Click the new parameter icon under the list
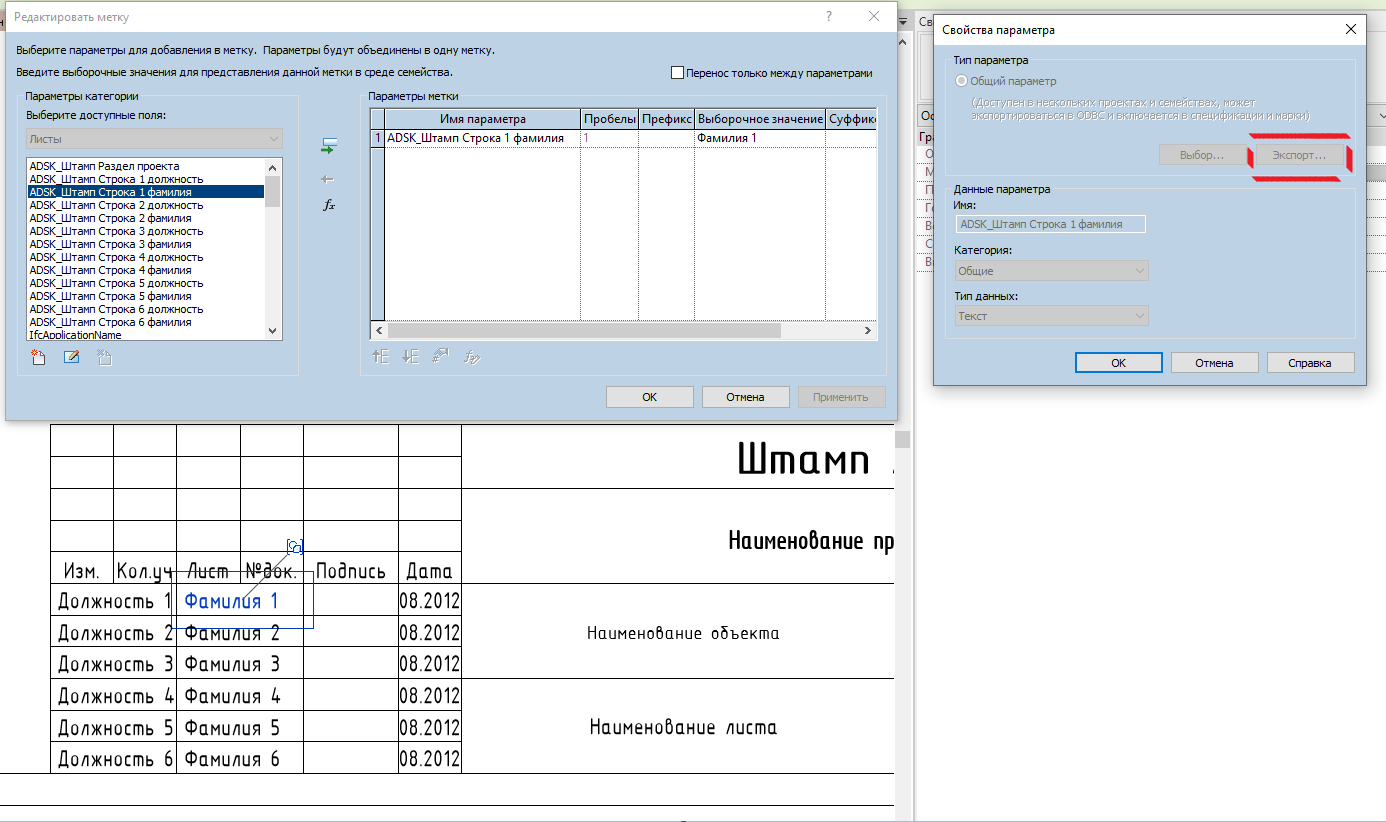The width and height of the screenshot is (1386, 822). [x=39, y=357]
